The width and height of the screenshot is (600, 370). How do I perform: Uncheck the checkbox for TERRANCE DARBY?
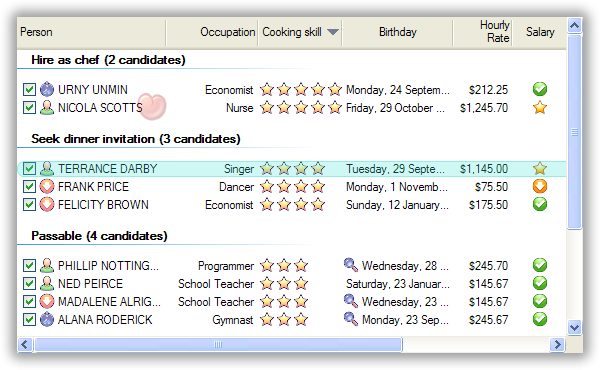point(29,168)
